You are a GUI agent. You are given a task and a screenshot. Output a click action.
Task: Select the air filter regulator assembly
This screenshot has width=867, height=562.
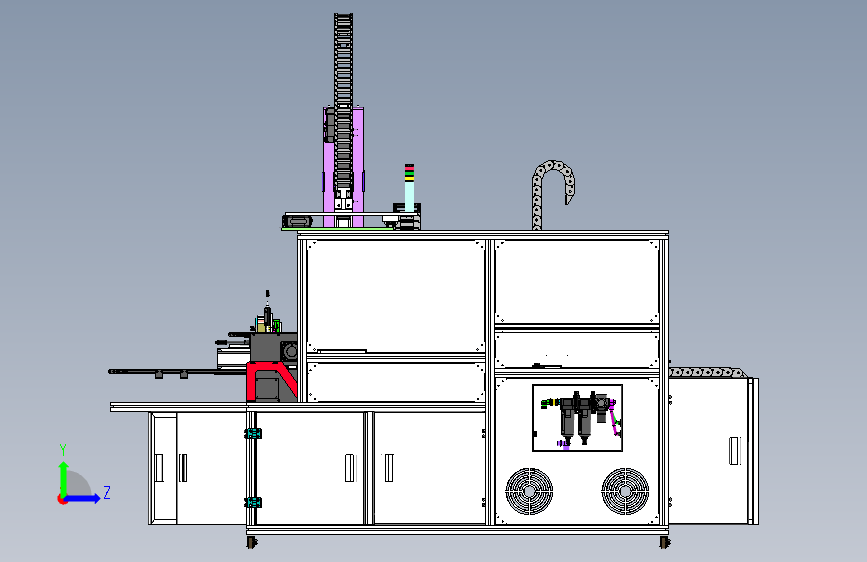[580, 419]
